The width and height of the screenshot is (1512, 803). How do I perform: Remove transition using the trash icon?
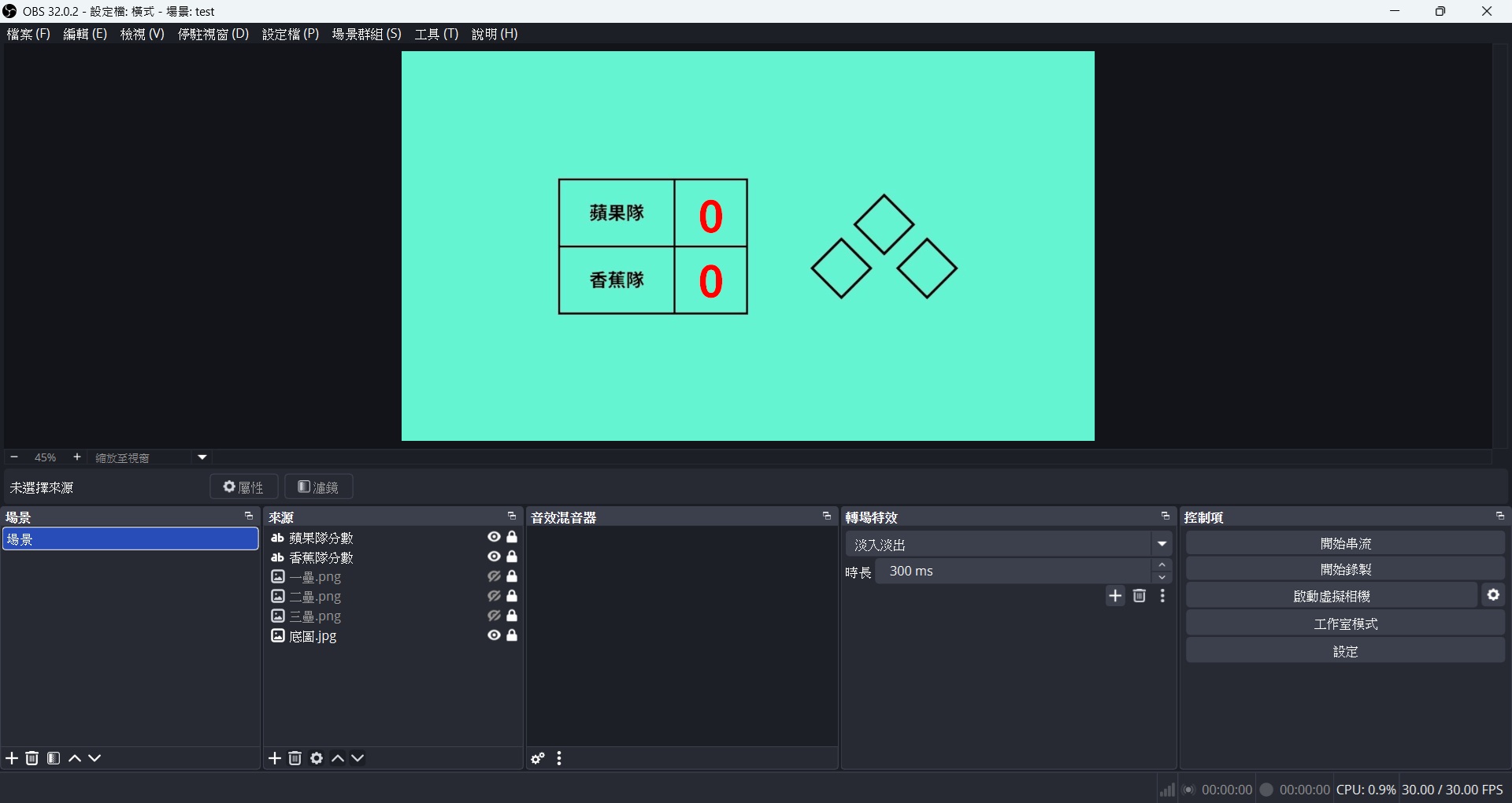[1139, 596]
